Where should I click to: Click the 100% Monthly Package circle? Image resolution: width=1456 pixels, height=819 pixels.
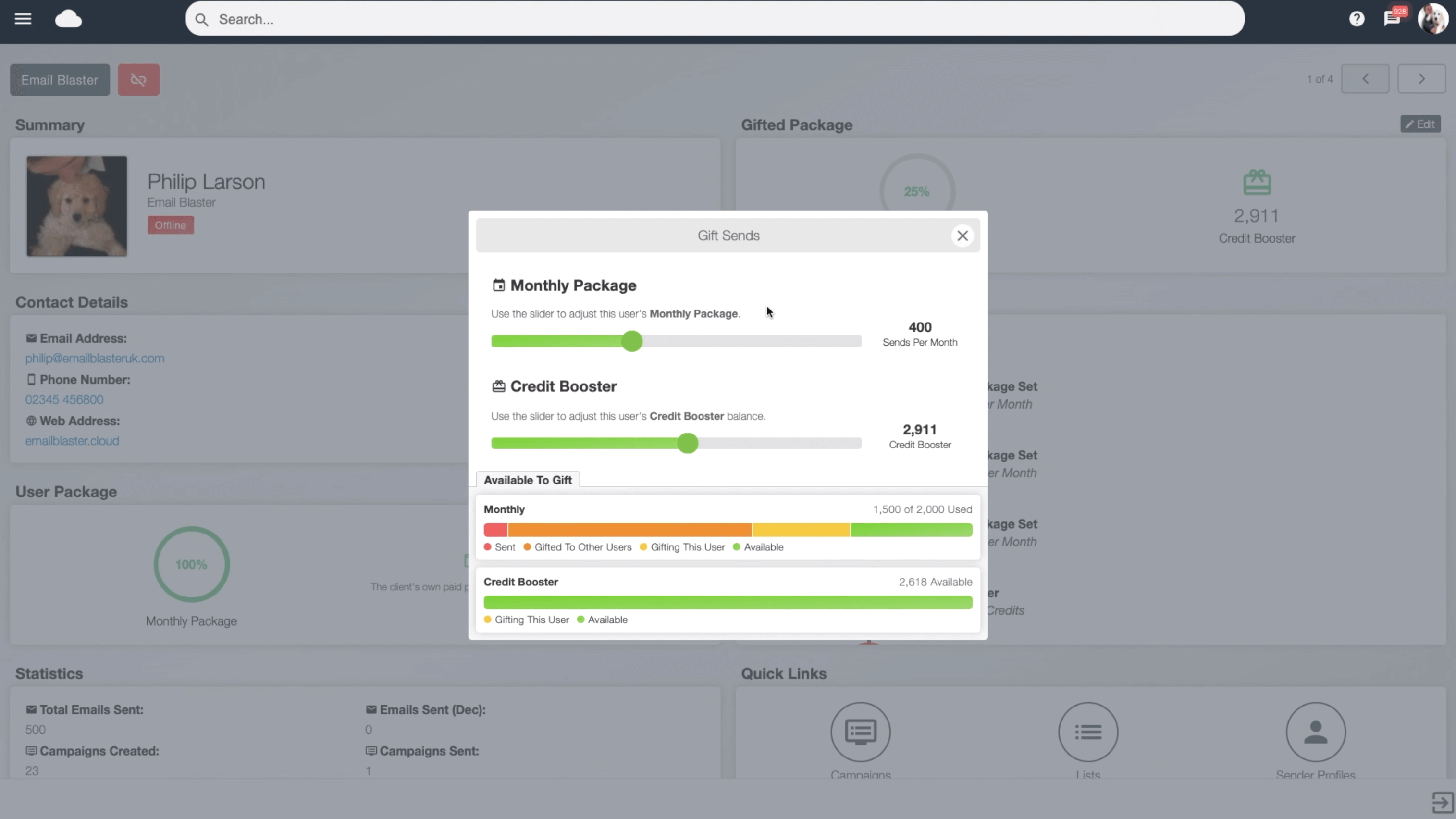click(192, 564)
